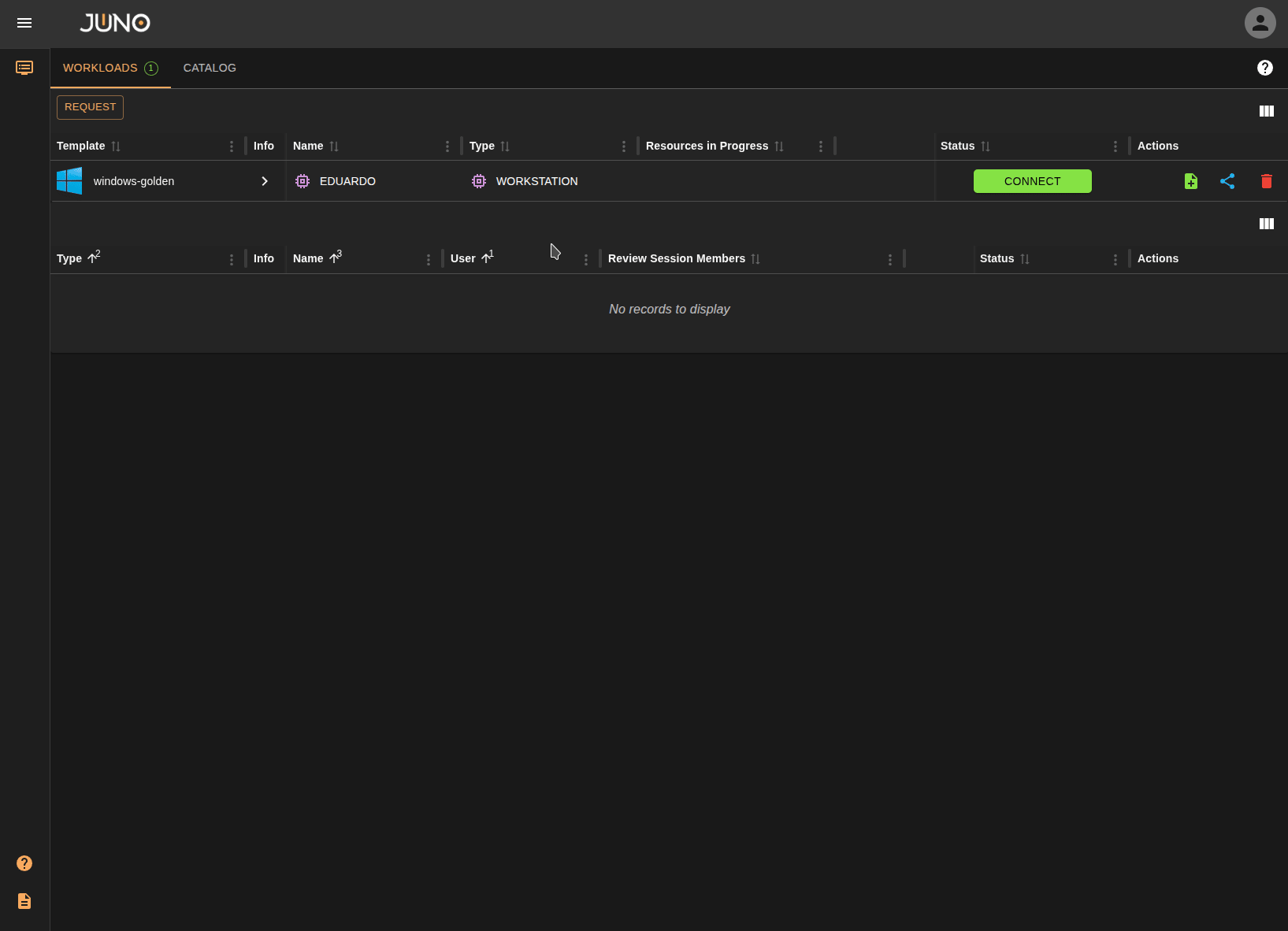Open the share workload icon
This screenshot has width=1288, height=931.
(1228, 181)
